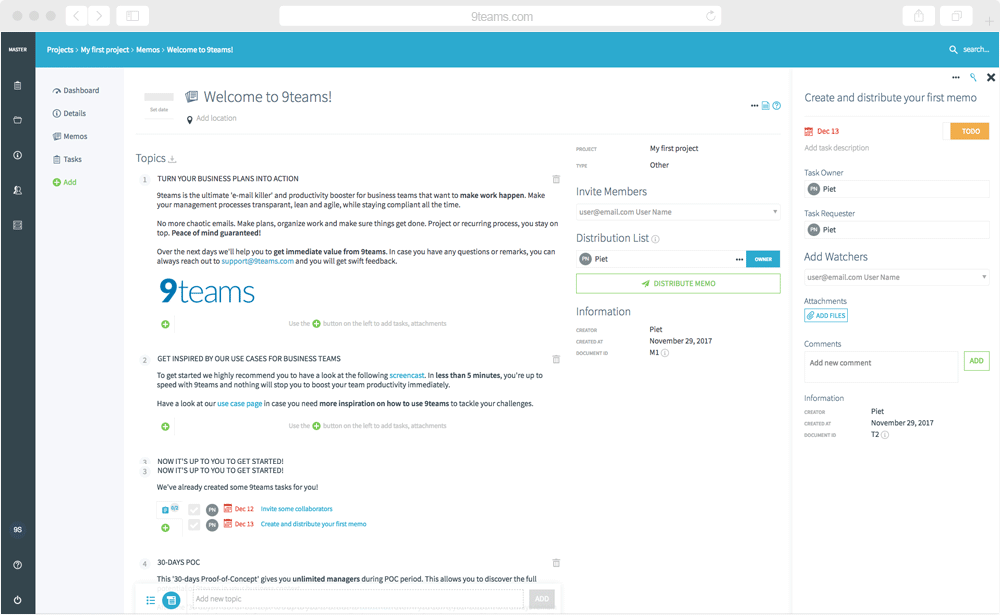The image size is (1000, 615).
Task: Click the round blue memo button at bottom
Action: coord(171,600)
